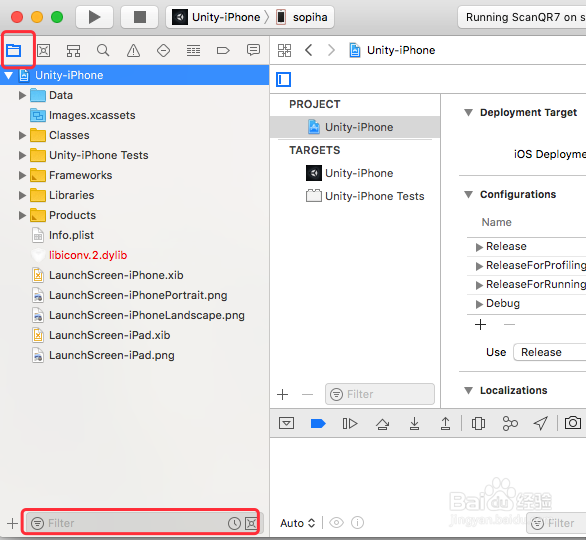
Task: Open the Project navigator folder icon
Action: tap(14, 50)
